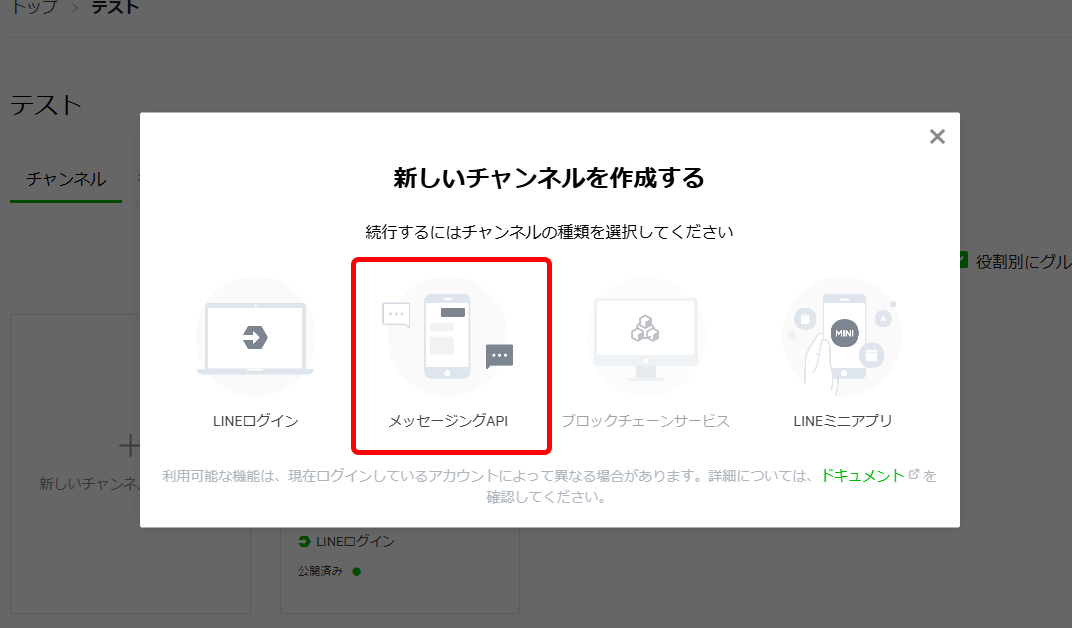Click the plus icon for new channel
The image size is (1072, 628).
click(129, 446)
